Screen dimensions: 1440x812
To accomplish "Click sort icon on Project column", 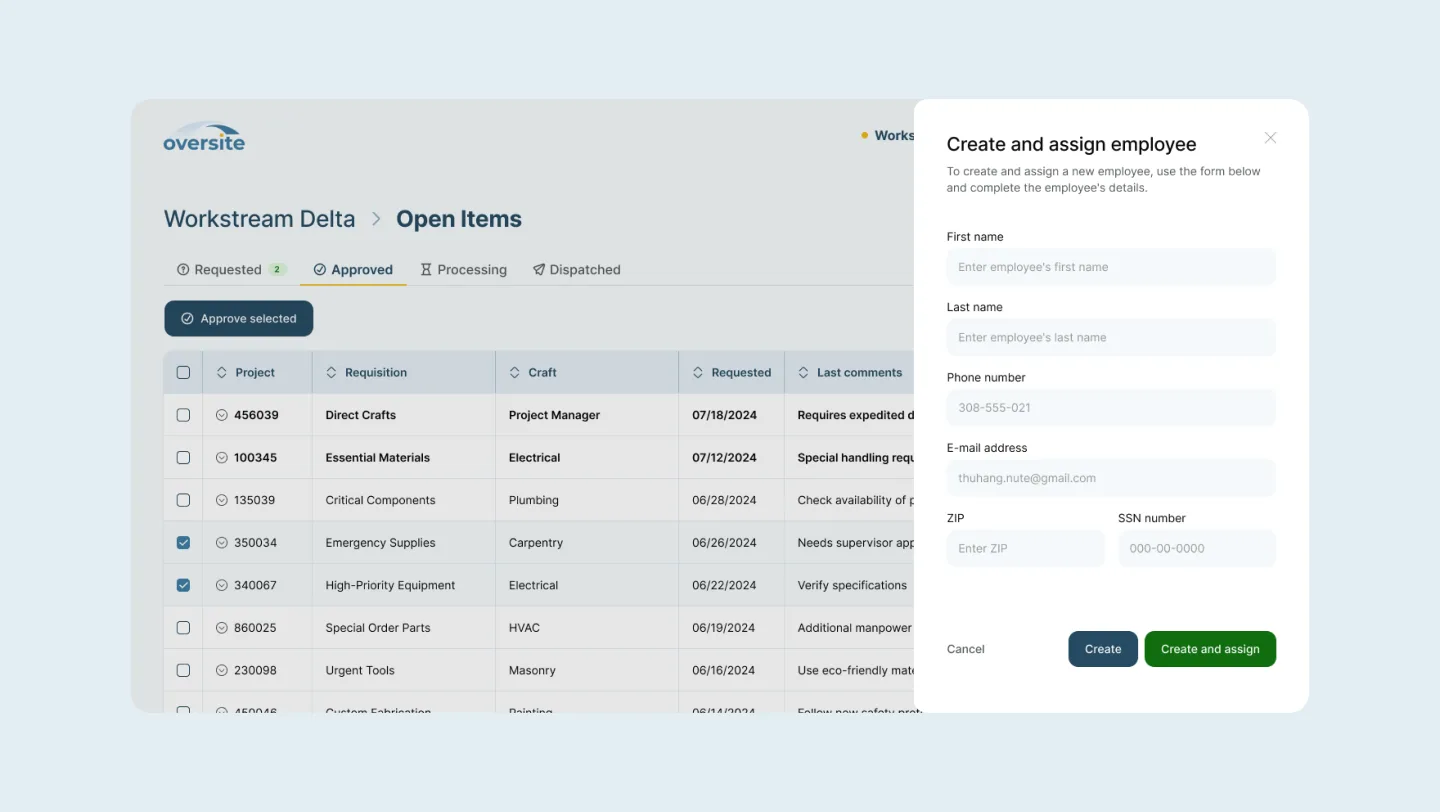I will point(222,373).
